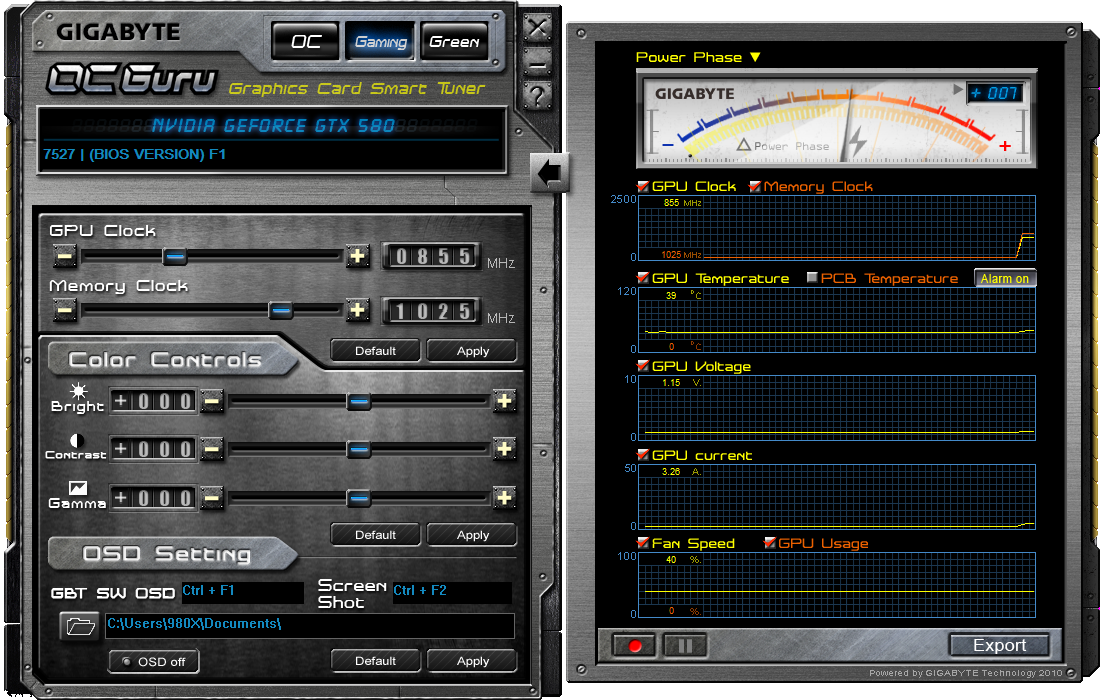Decrease Memory Clock with the minus button
This screenshot has height=700, width=1100.
65,309
